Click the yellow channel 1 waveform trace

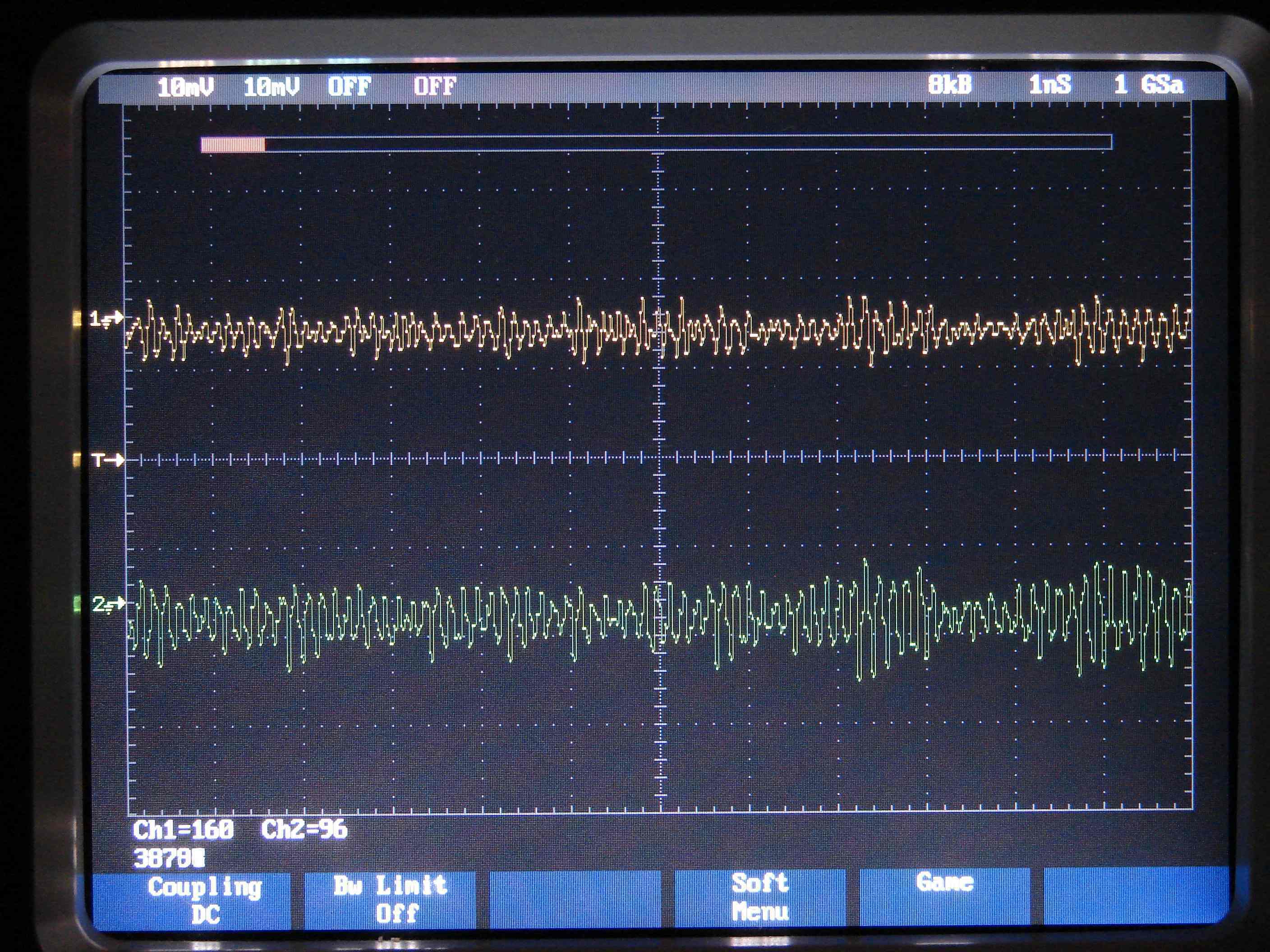click(658, 330)
